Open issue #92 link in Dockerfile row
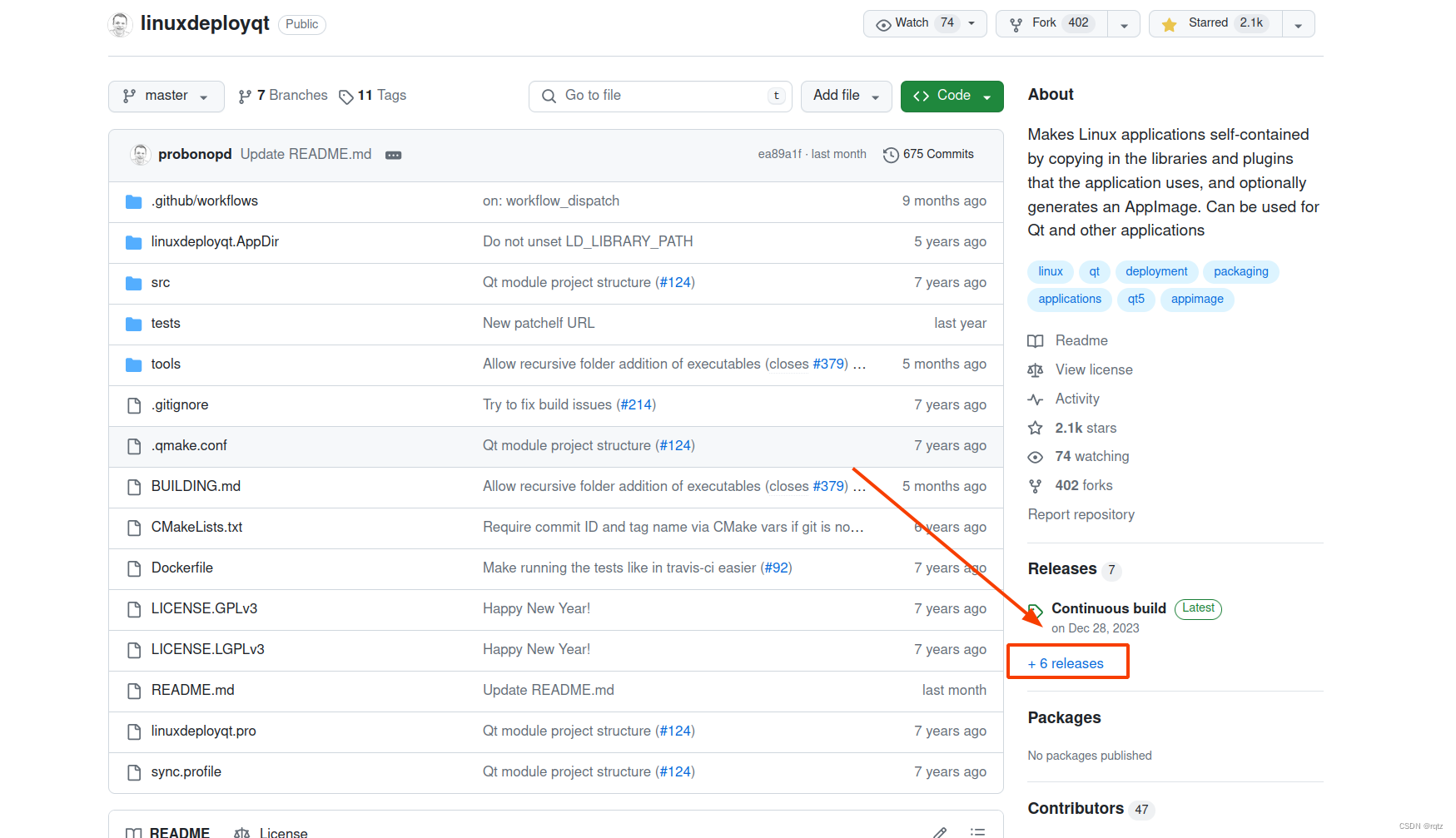Image resolution: width=1456 pixels, height=838 pixels. [x=776, y=568]
